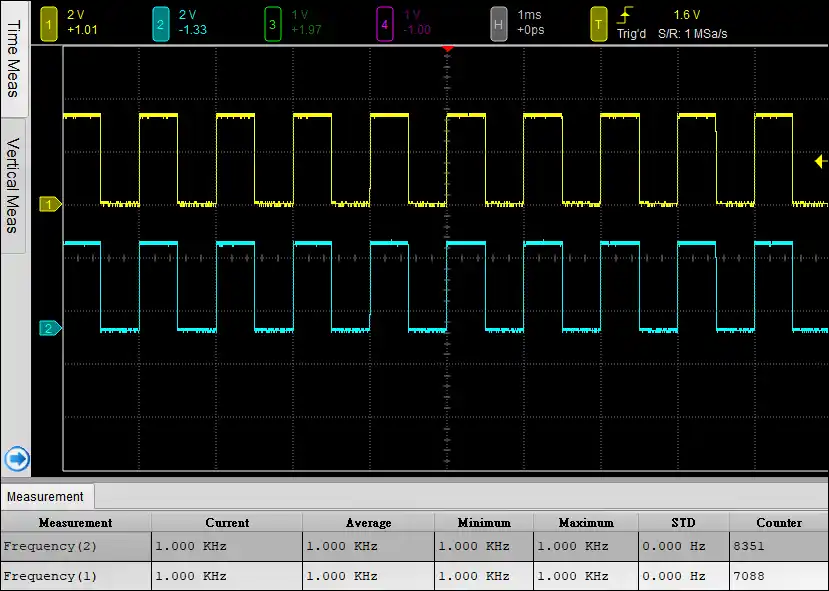Click the cyan Channel 2 badge

click(x=163, y=22)
